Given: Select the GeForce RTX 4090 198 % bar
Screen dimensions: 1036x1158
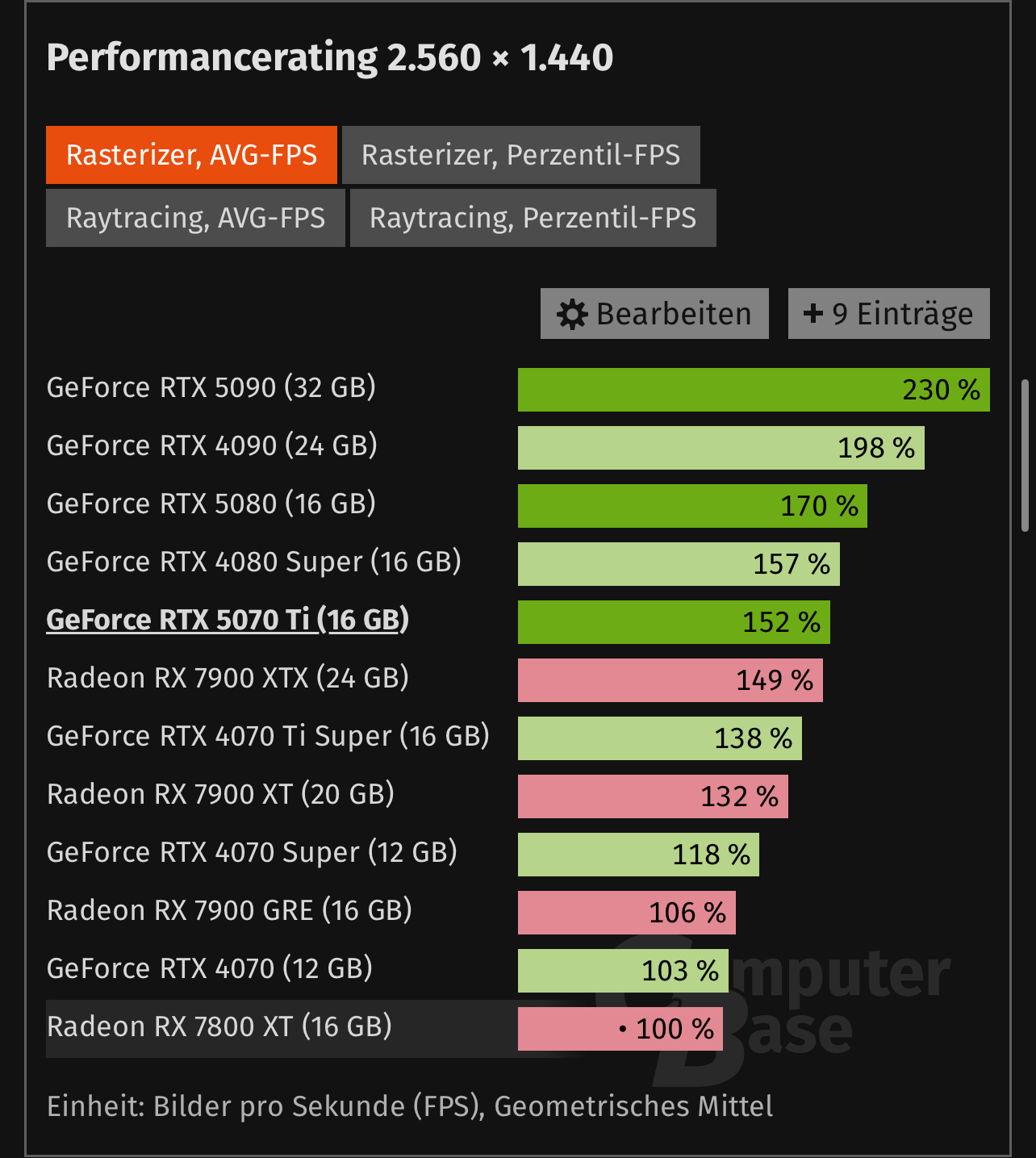Looking at the screenshot, I should [721, 448].
